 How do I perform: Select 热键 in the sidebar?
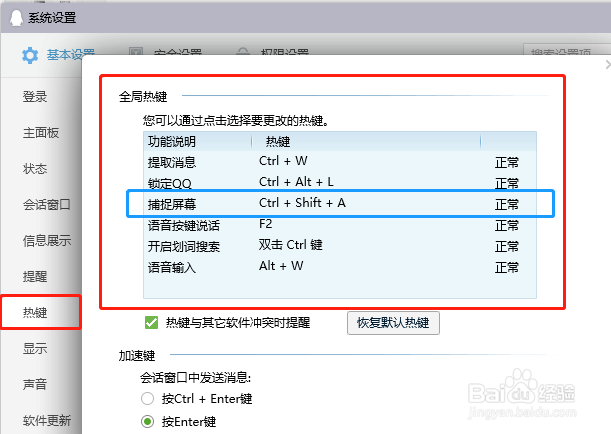[41, 312]
